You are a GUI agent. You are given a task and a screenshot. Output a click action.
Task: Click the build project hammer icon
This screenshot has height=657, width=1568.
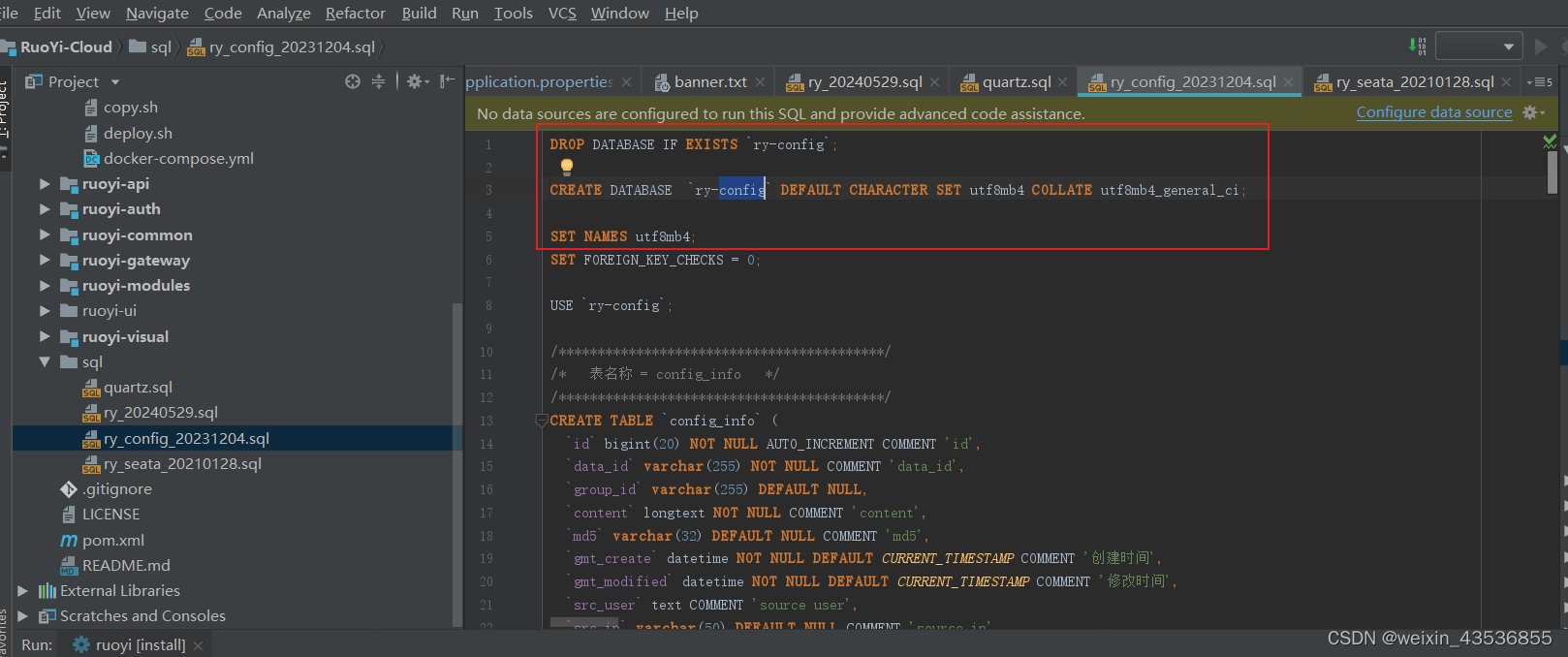[x=1417, y=46]
